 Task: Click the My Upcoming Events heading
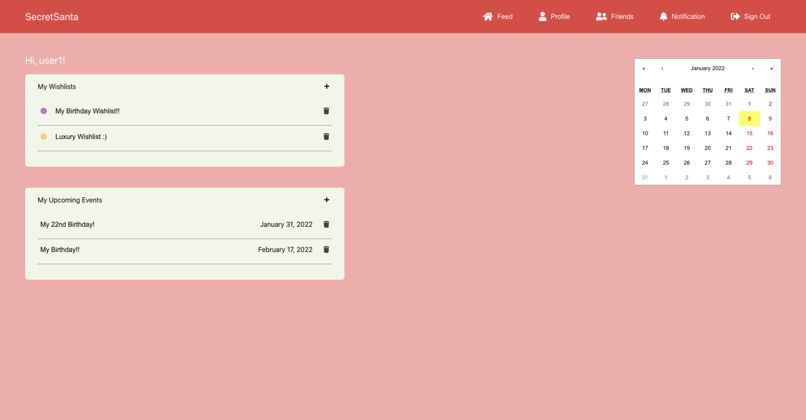pyautogui.click(x=70, y=200)
